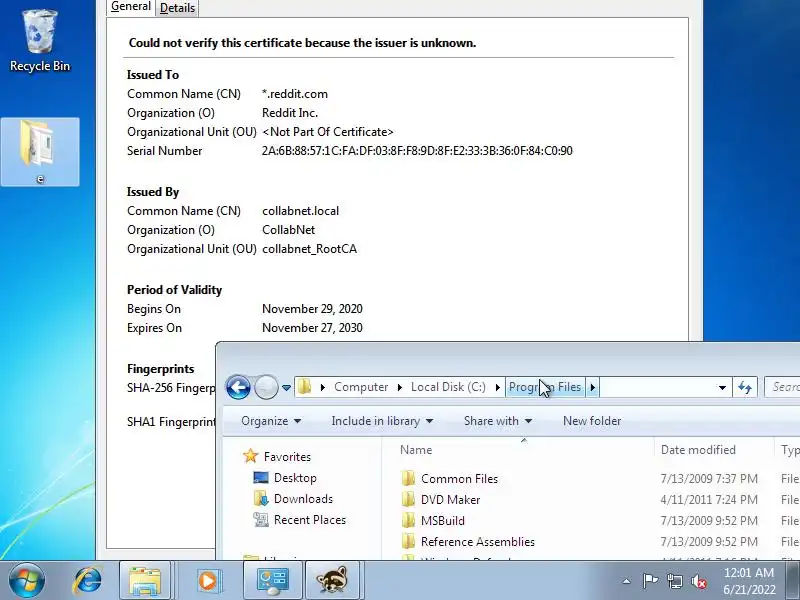The width and height of the screenshot is (800, 600).
Task: Open address bar history dropdown
Action: coord(722,388)
